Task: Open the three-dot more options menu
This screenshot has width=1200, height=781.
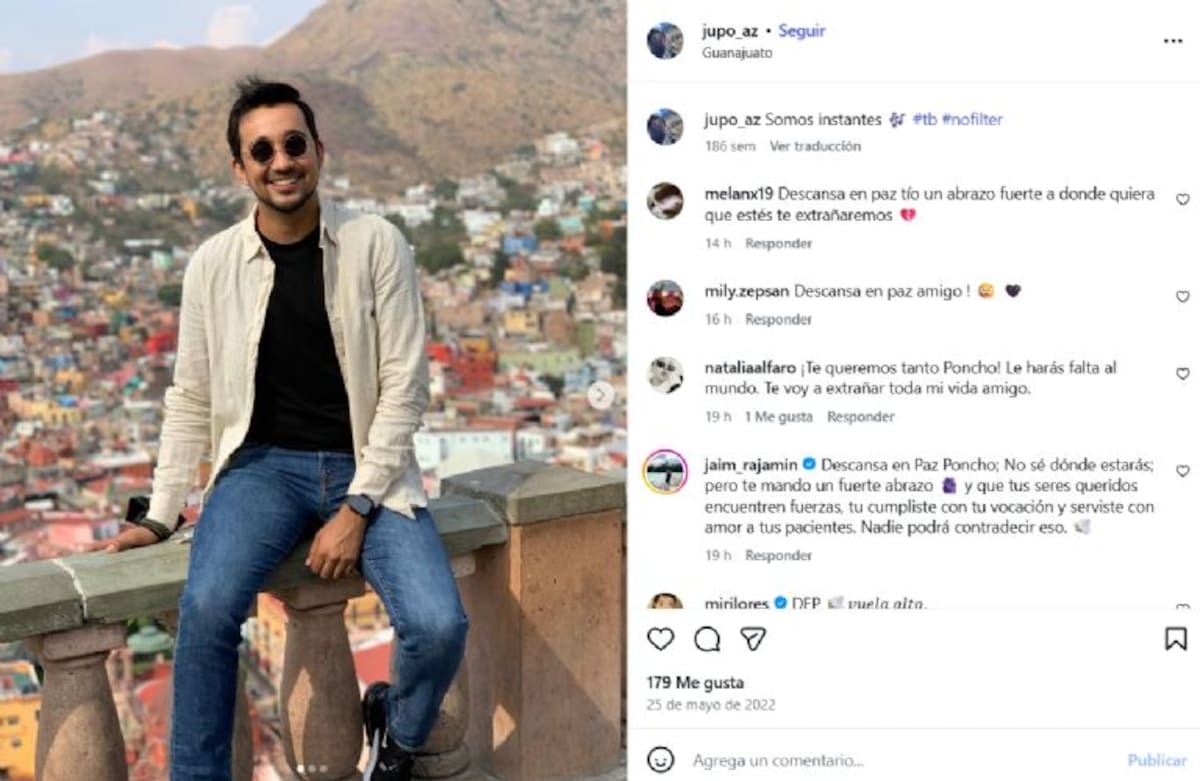Action: click(1173, 41)
